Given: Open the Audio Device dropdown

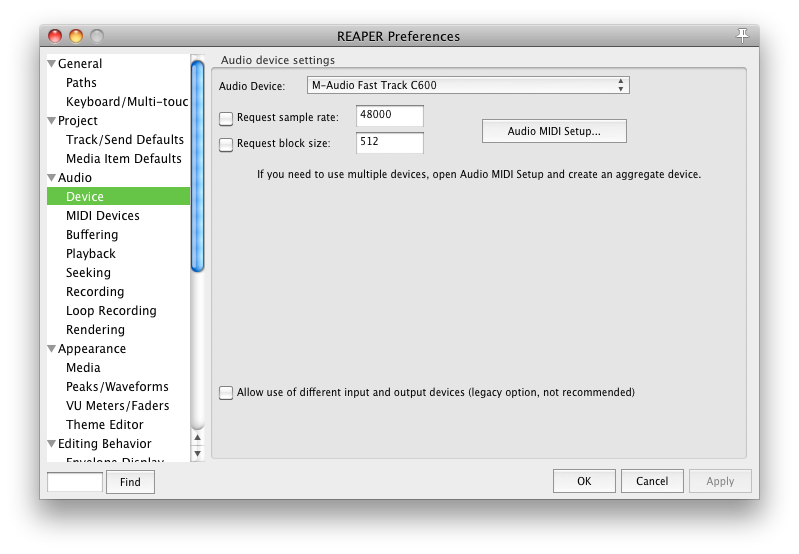Looking at the screenshot, I should [x=468, y=85].
